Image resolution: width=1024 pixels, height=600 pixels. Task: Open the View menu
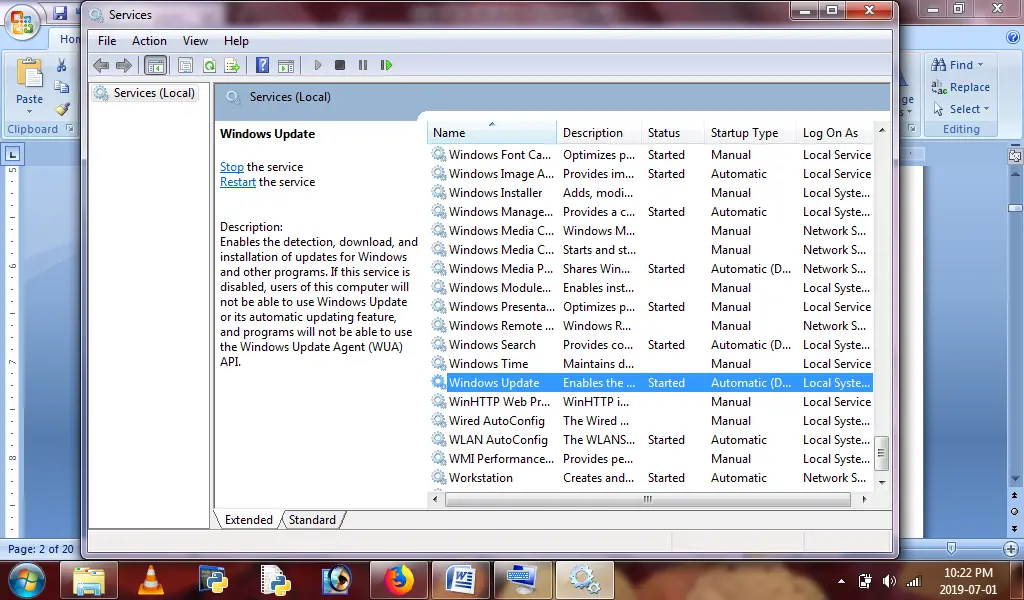pos(195,40)
